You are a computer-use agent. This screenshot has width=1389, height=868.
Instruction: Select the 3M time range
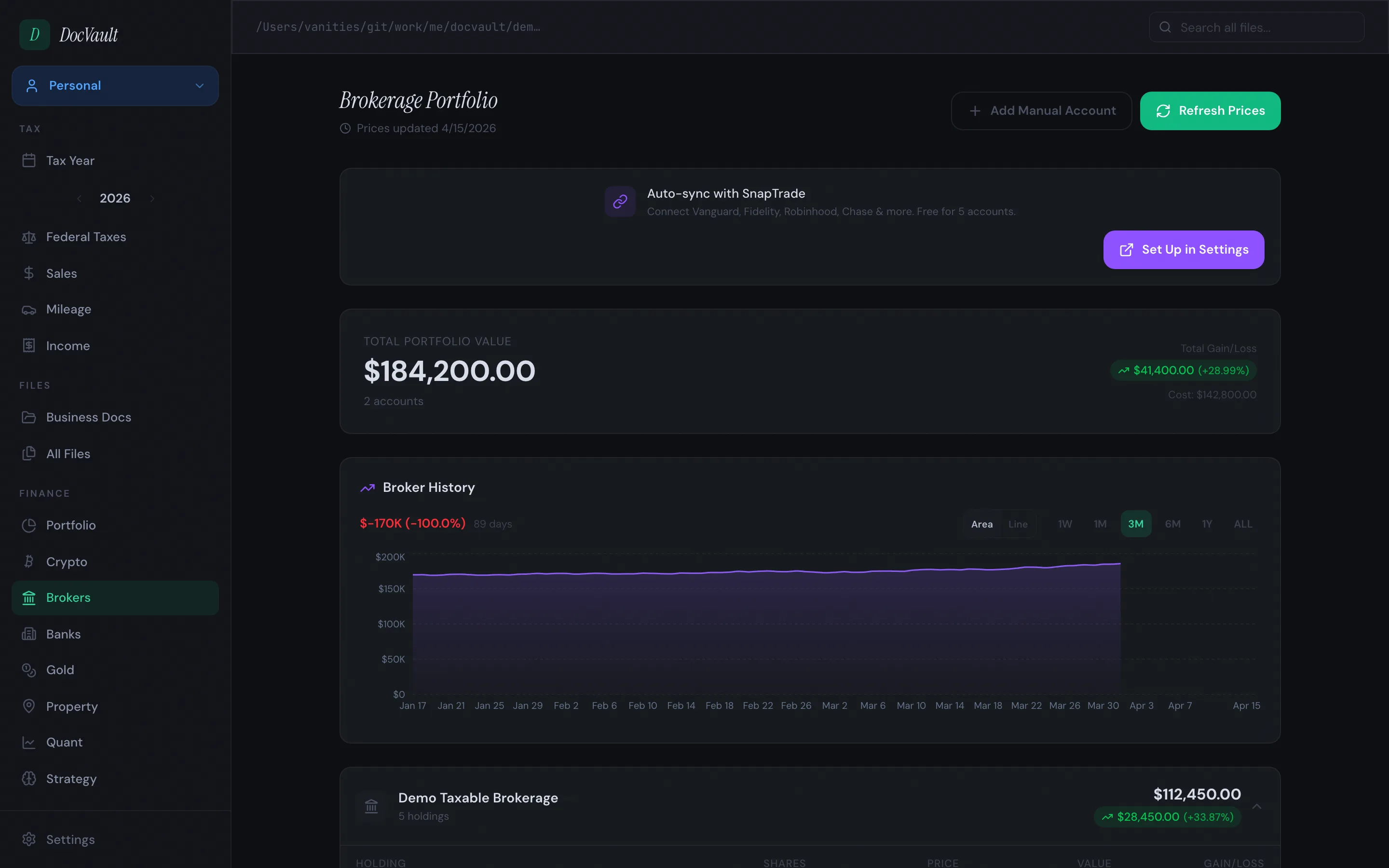tap(1136, 524)
